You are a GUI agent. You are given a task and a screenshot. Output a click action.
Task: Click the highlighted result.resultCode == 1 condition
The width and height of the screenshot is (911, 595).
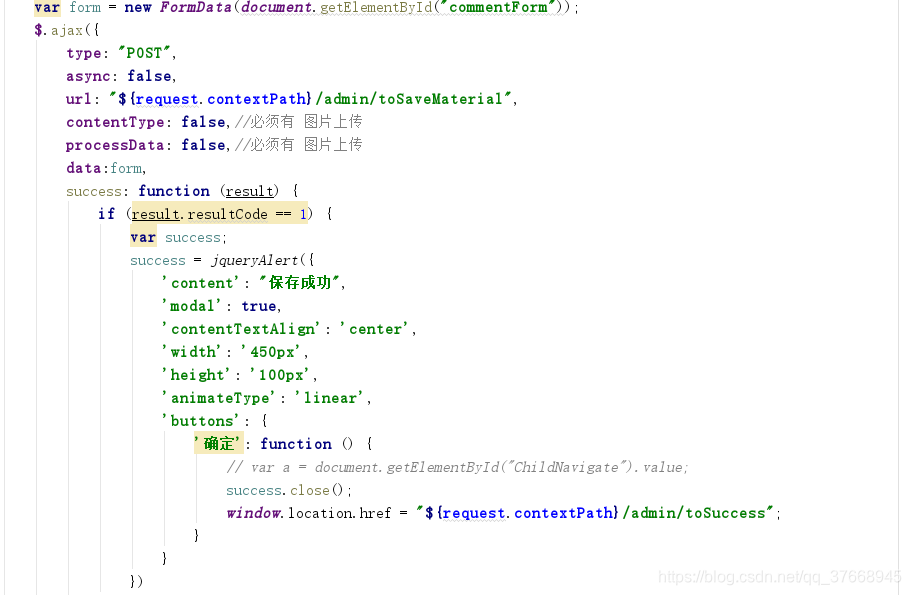click(220, 214)
